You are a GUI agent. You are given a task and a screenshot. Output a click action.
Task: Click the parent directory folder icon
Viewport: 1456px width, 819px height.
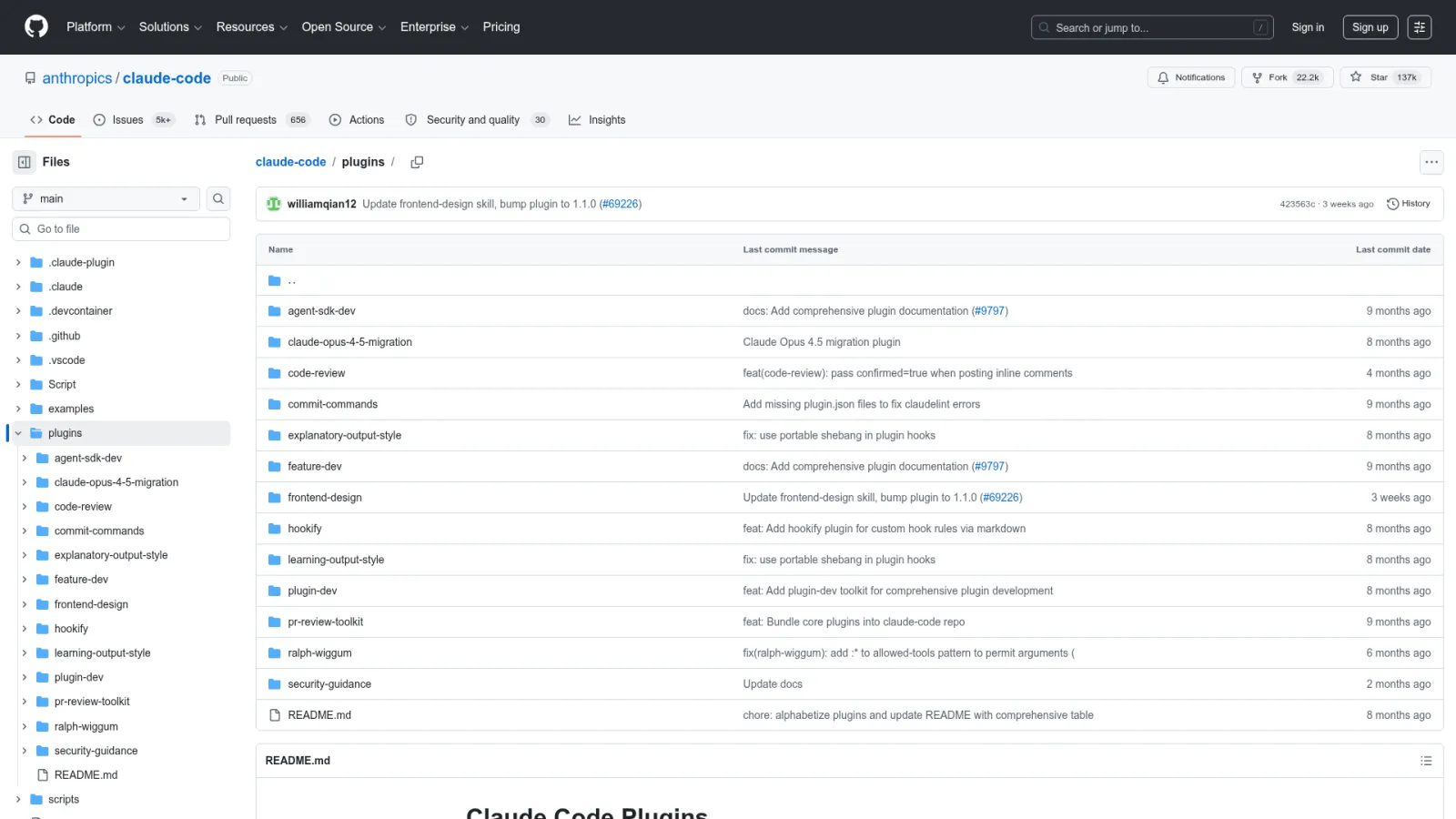tap(275, 280)
